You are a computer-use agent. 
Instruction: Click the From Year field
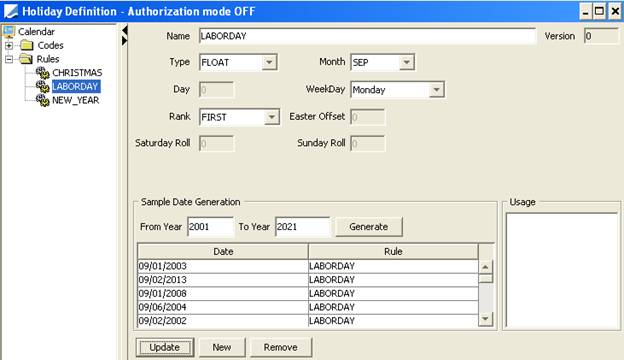tap(210, 227)
